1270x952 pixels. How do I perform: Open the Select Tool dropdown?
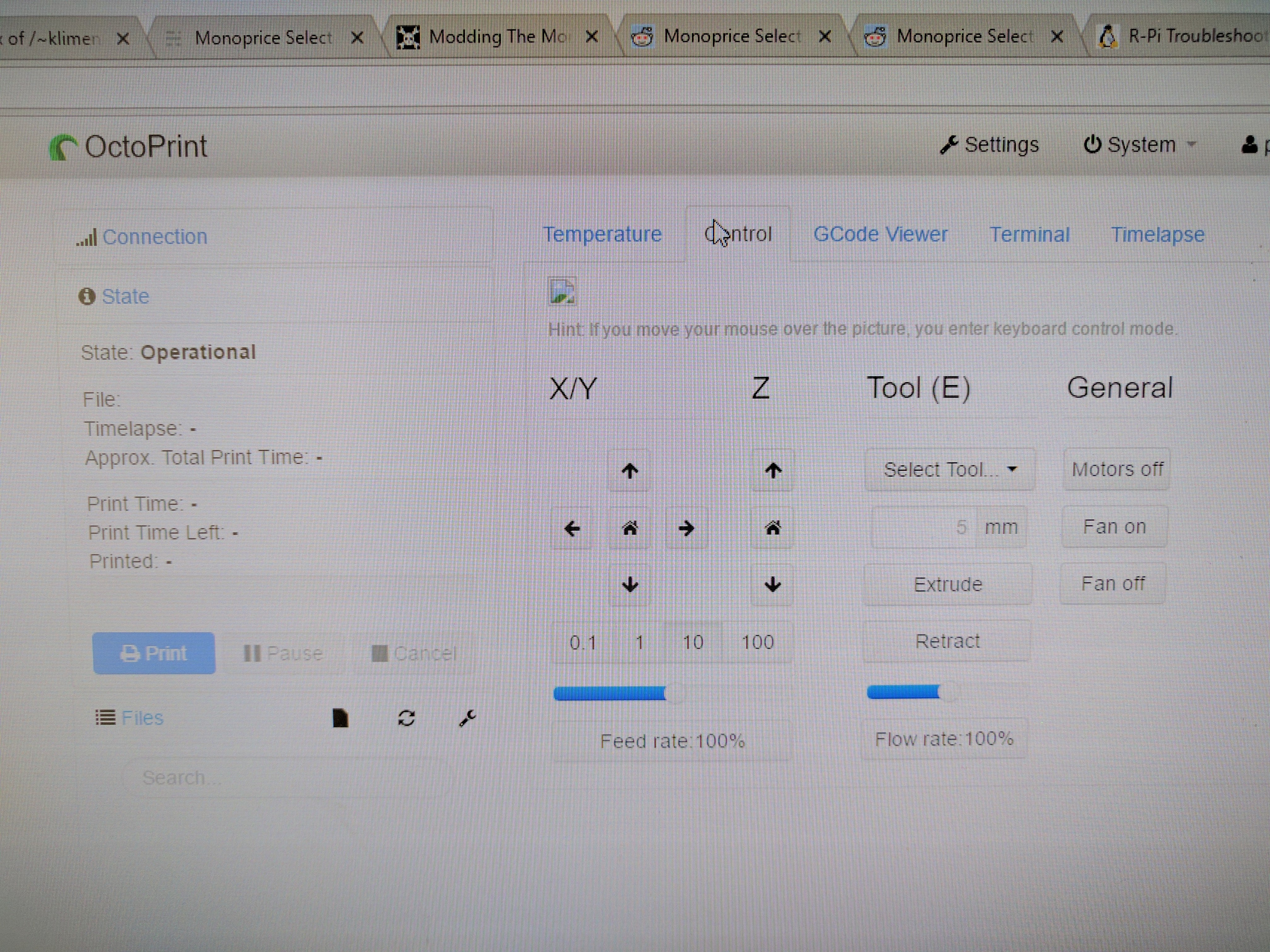(x=950, y=470)
